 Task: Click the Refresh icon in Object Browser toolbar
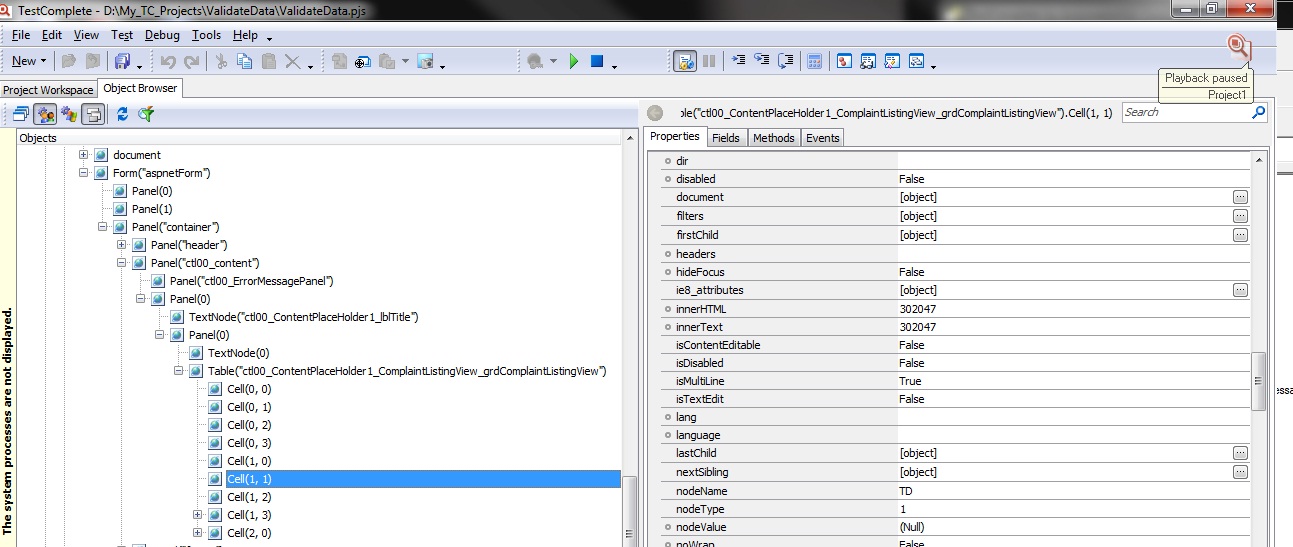pyautogui.click(x=122, y=115)
